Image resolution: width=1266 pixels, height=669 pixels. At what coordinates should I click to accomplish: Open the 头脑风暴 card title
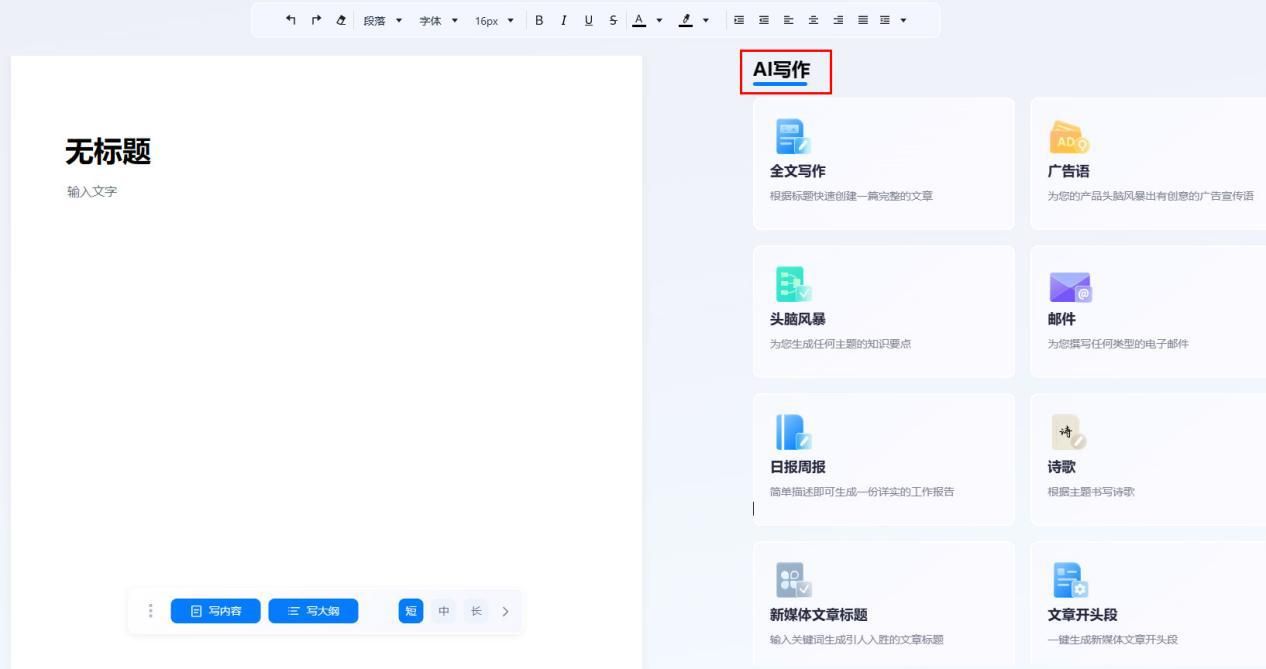[798, 319]
